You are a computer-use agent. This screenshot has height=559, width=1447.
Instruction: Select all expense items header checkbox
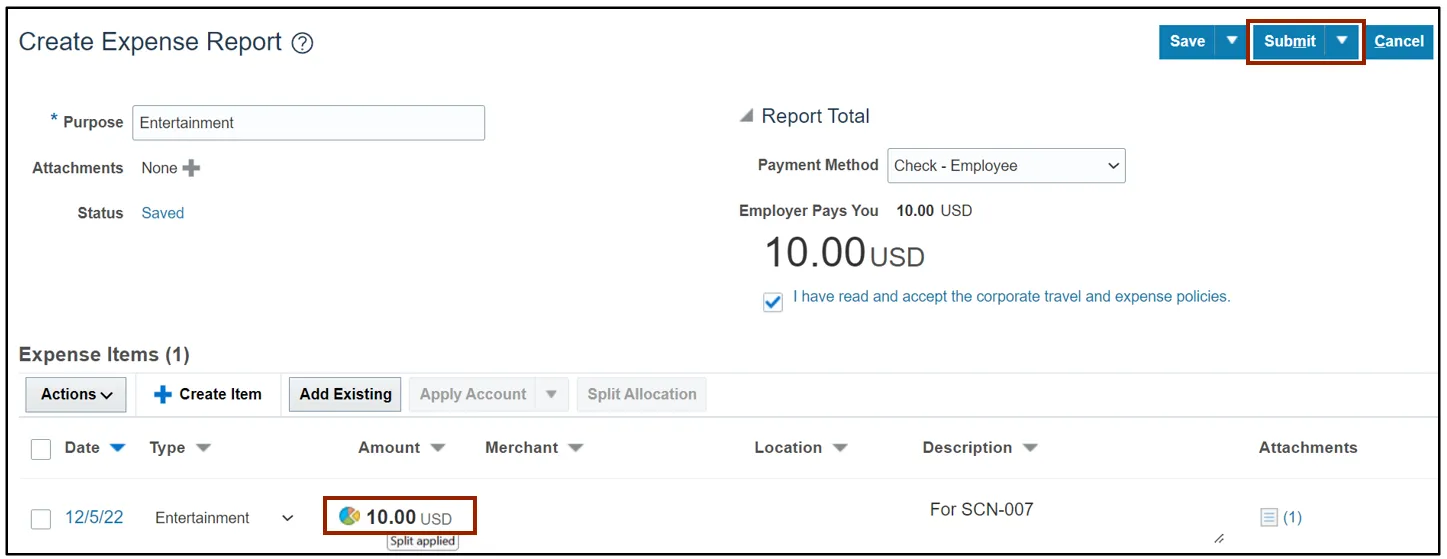click(x=41, y=449)
